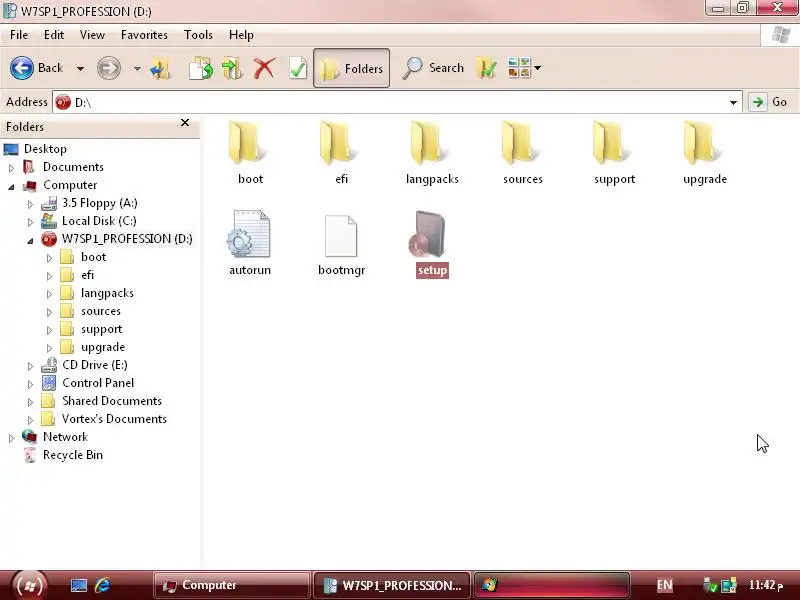
Task: Open the File menu
Action: (19, 35)
